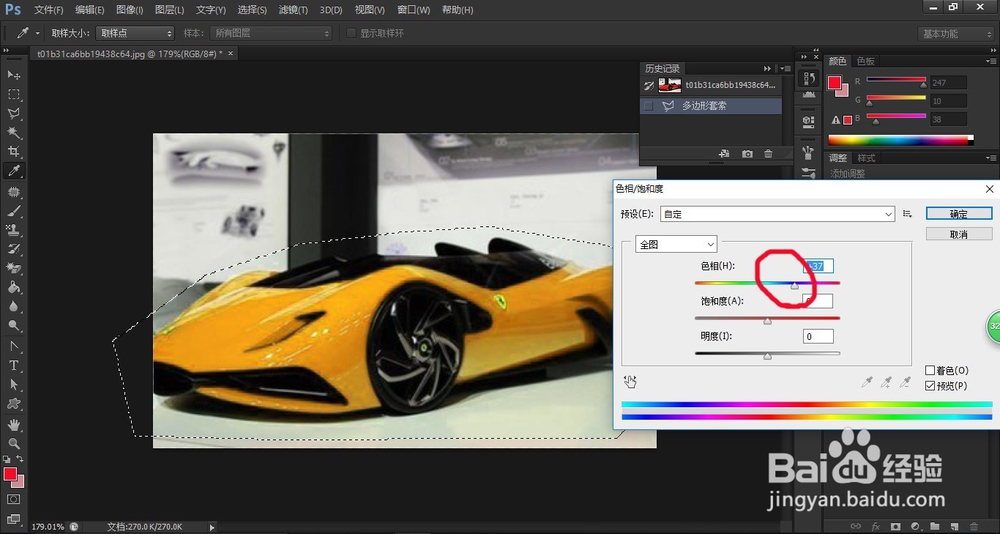This screenshot has width=1000, height=534.
Task: Click the 确定 button
Action: point(959,214)
